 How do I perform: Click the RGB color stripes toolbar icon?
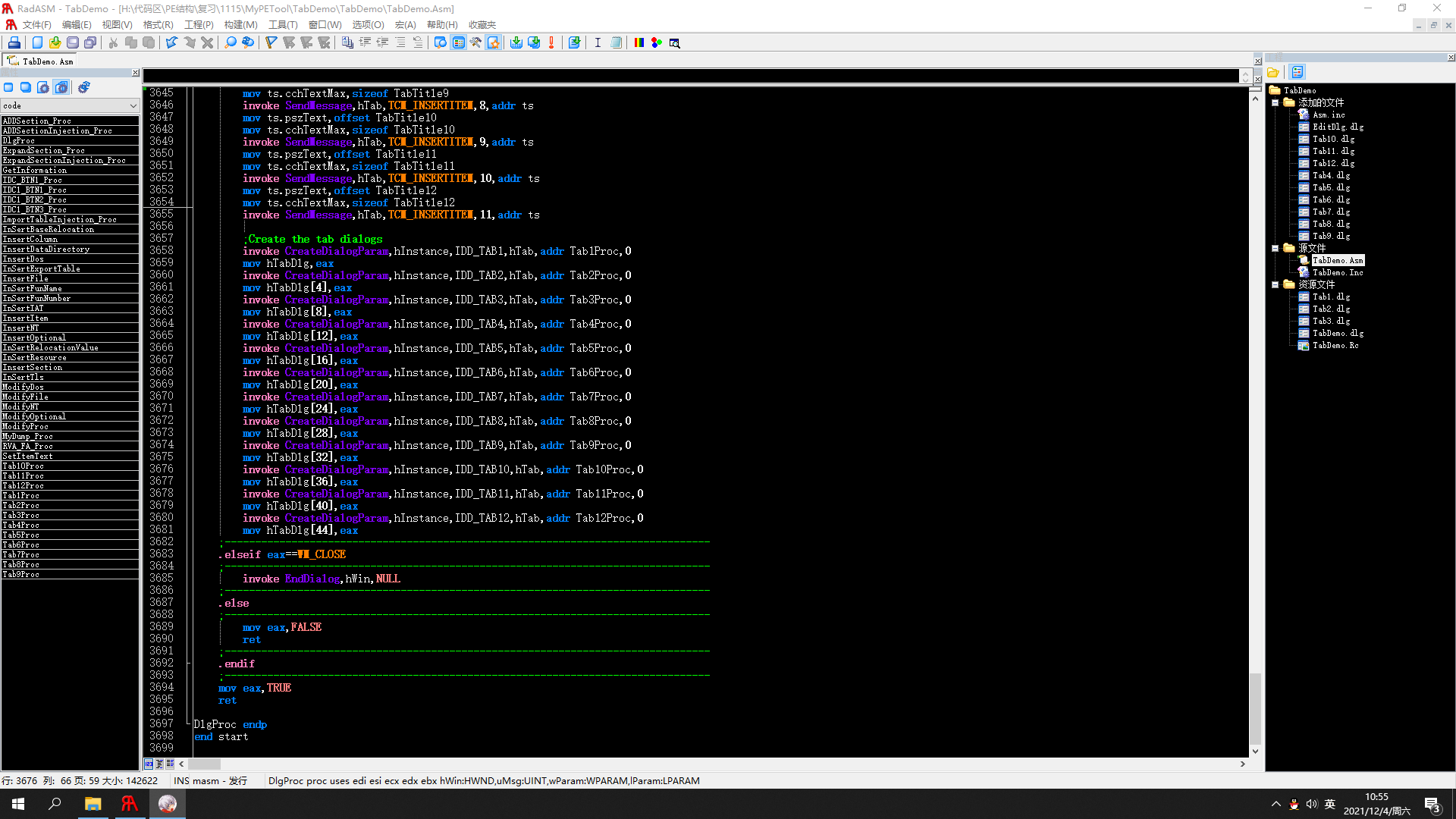(x=639, y=42)
